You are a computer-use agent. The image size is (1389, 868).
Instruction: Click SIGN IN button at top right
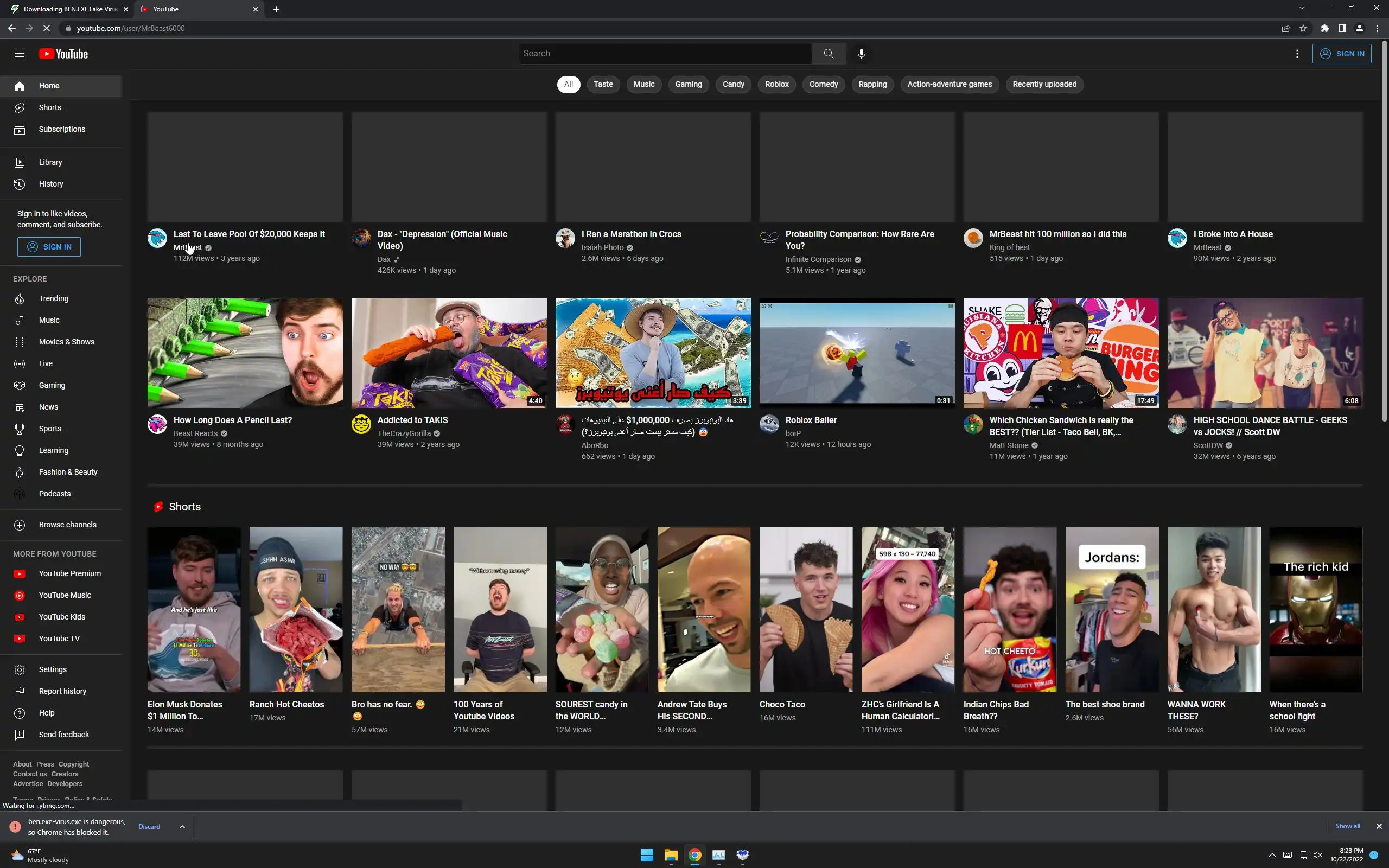[x=1341, y=53]
